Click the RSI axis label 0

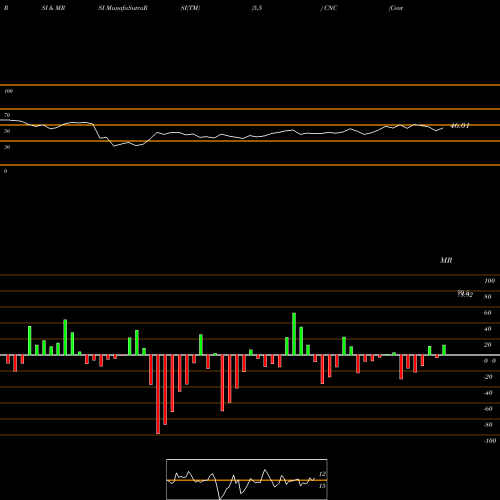coord(5,171)
